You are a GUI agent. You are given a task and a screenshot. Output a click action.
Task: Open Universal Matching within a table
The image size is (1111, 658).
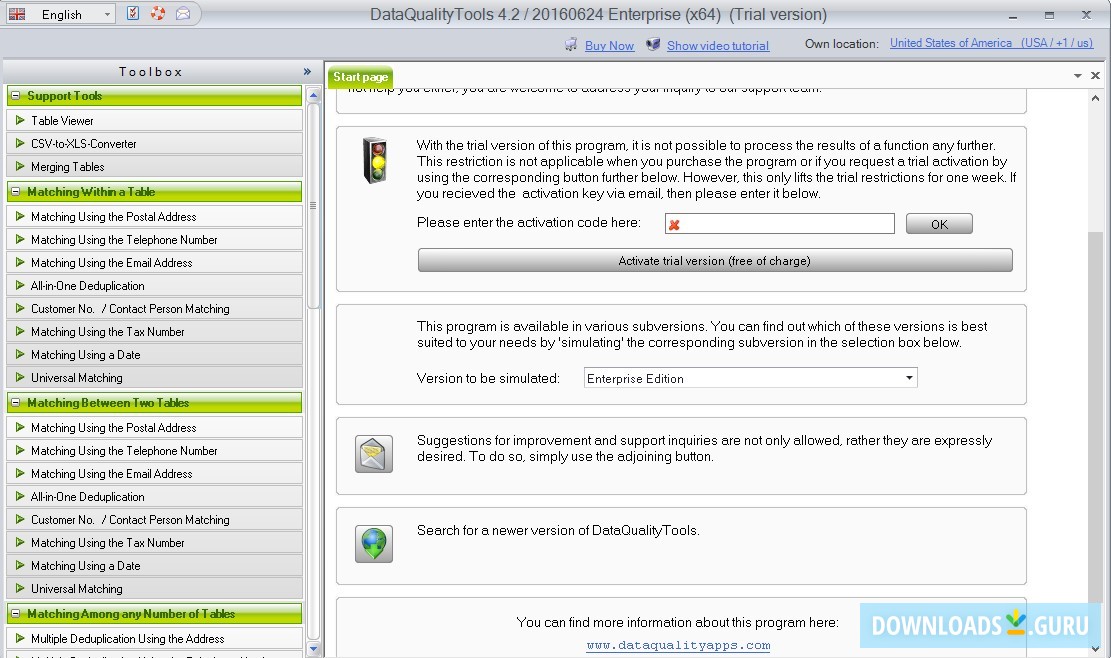[x=154, y=378]
